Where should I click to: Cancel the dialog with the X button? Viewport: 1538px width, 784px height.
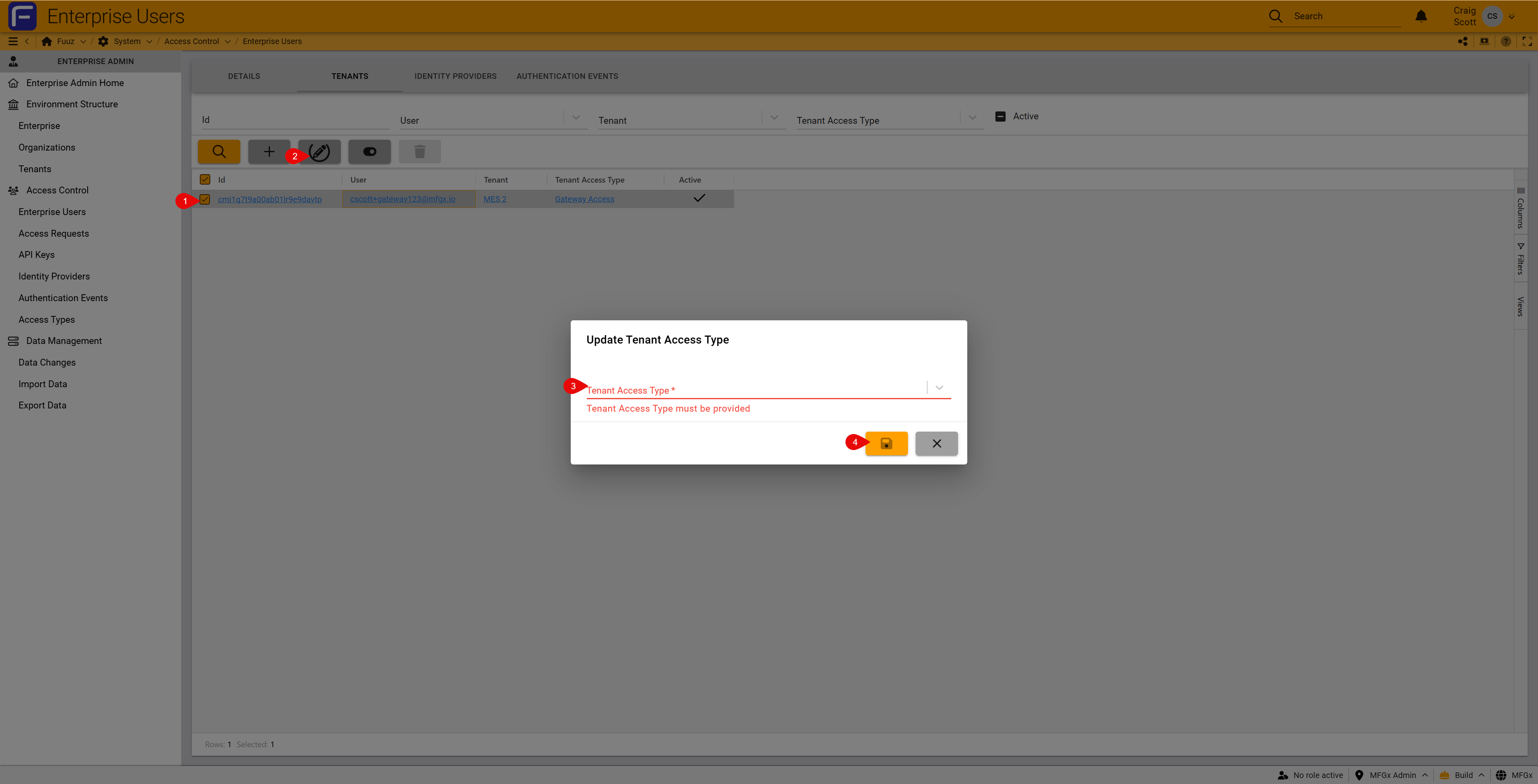pos(936,443)
